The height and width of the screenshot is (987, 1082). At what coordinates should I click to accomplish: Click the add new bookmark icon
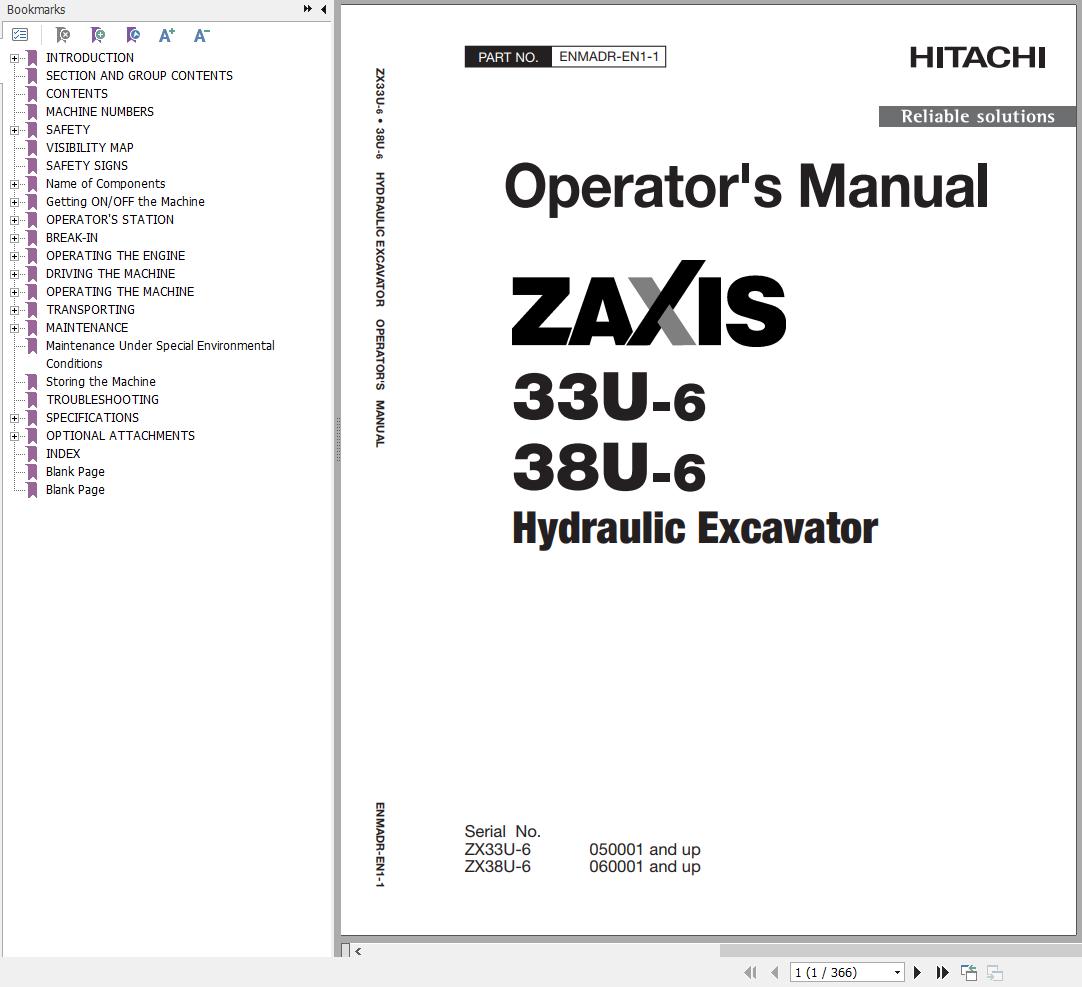click(x=98, y=35)
